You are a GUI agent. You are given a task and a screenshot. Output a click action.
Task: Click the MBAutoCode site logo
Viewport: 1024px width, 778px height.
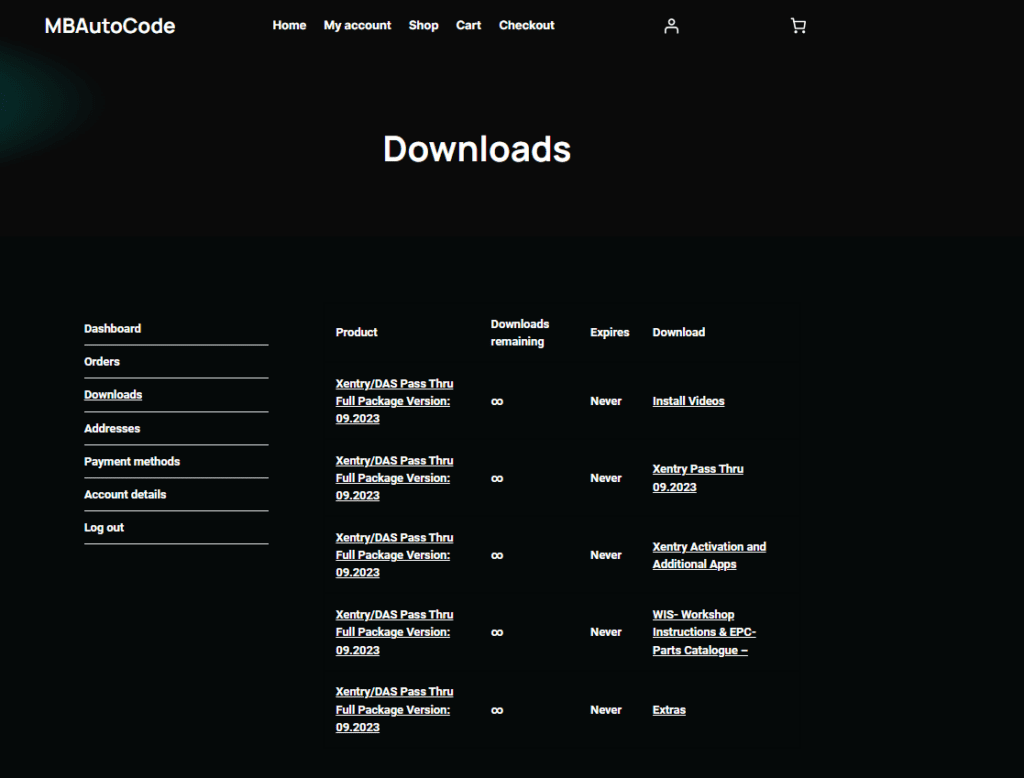pyautogui.click(x=110, y=26)
